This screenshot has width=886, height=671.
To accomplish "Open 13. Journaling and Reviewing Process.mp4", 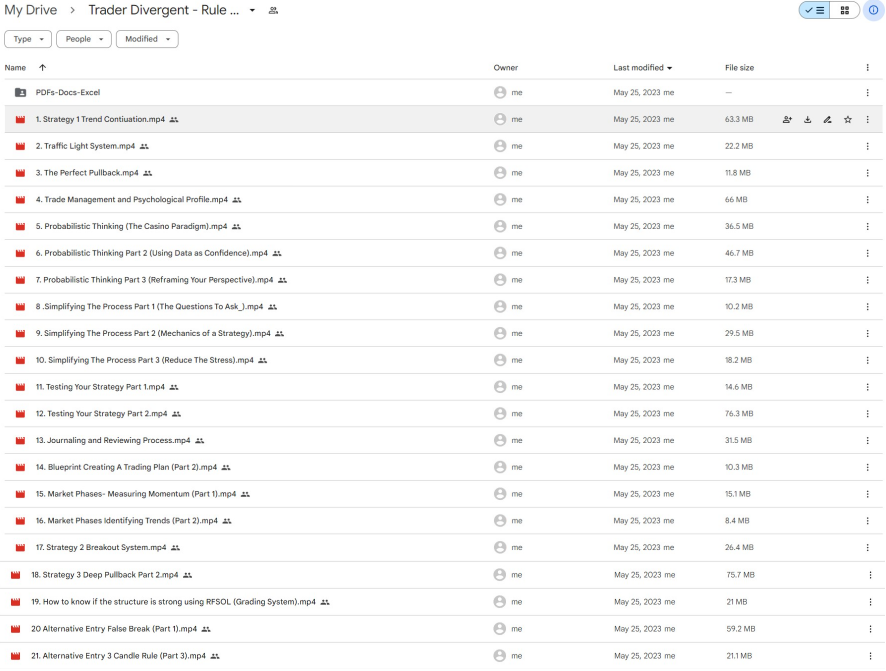I will coord(113,441).
